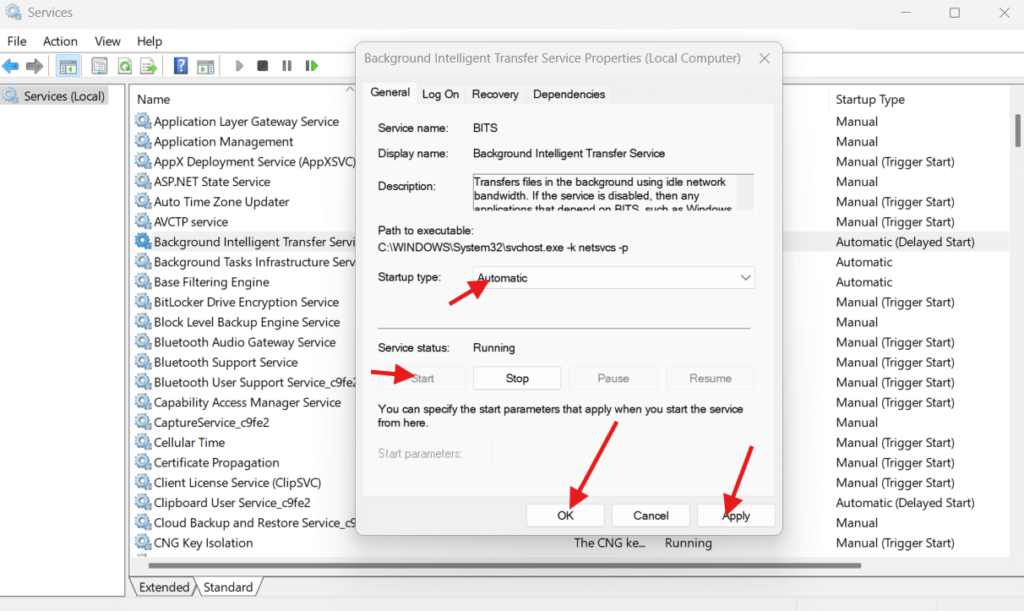Click the Stop Service square toolbar icon
The width and height of the screenshot is (1024, 611).
click(x=263, y=66)
